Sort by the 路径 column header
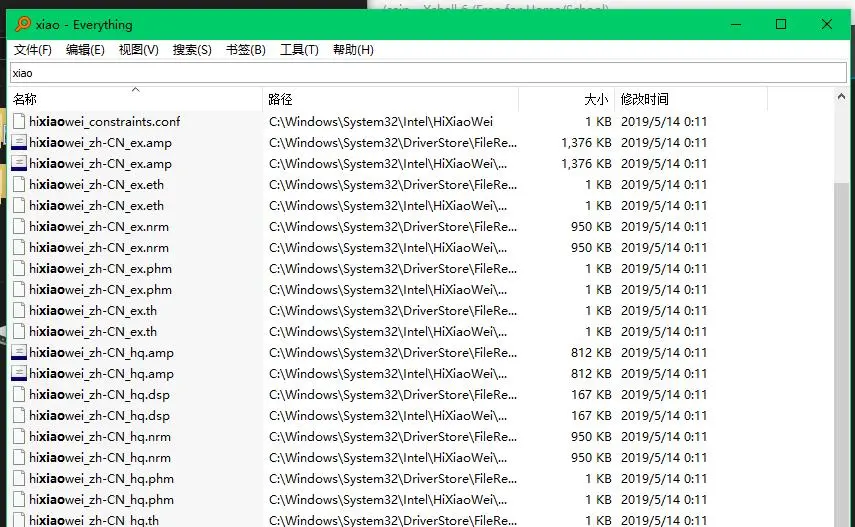Screen dimensions: 855x527 pyautogui.click(x=390, y=99)
